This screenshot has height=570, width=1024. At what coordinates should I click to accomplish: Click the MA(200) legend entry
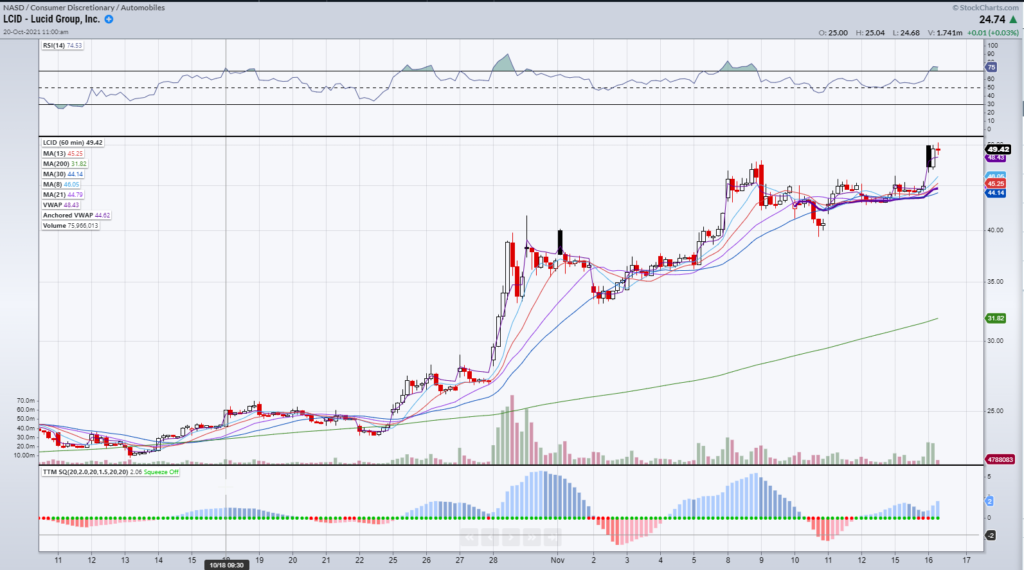point(65,164)
